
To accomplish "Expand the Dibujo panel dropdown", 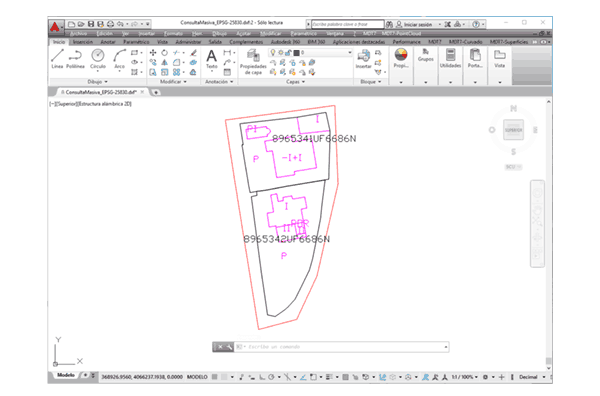I will [x=98, y=81].
